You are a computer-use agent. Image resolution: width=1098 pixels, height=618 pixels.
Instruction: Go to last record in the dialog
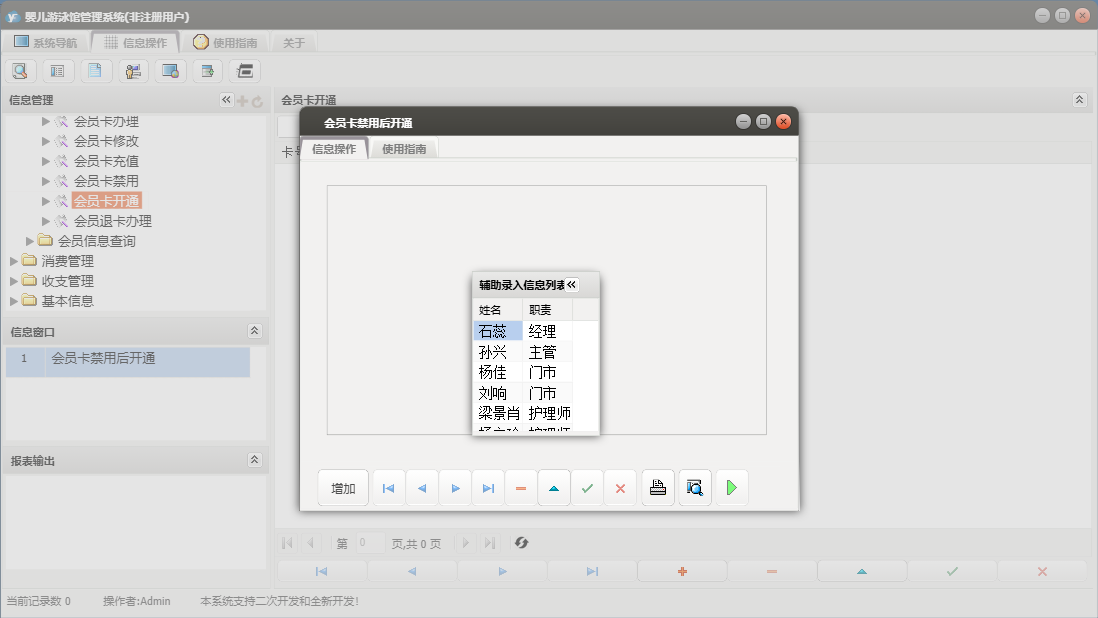point(488,488)
